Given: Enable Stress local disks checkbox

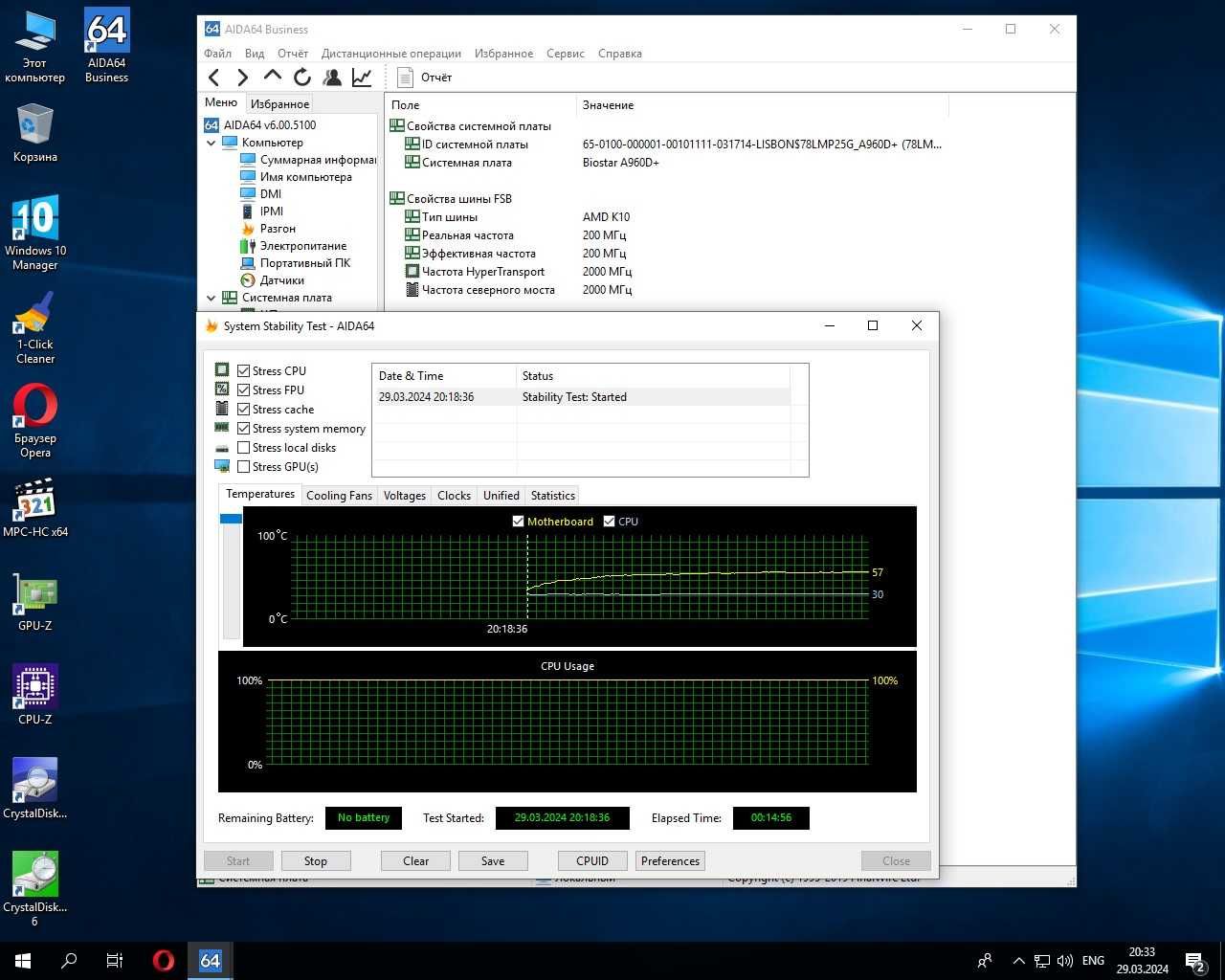Looking at the screenshot, I should coord(244,448).
